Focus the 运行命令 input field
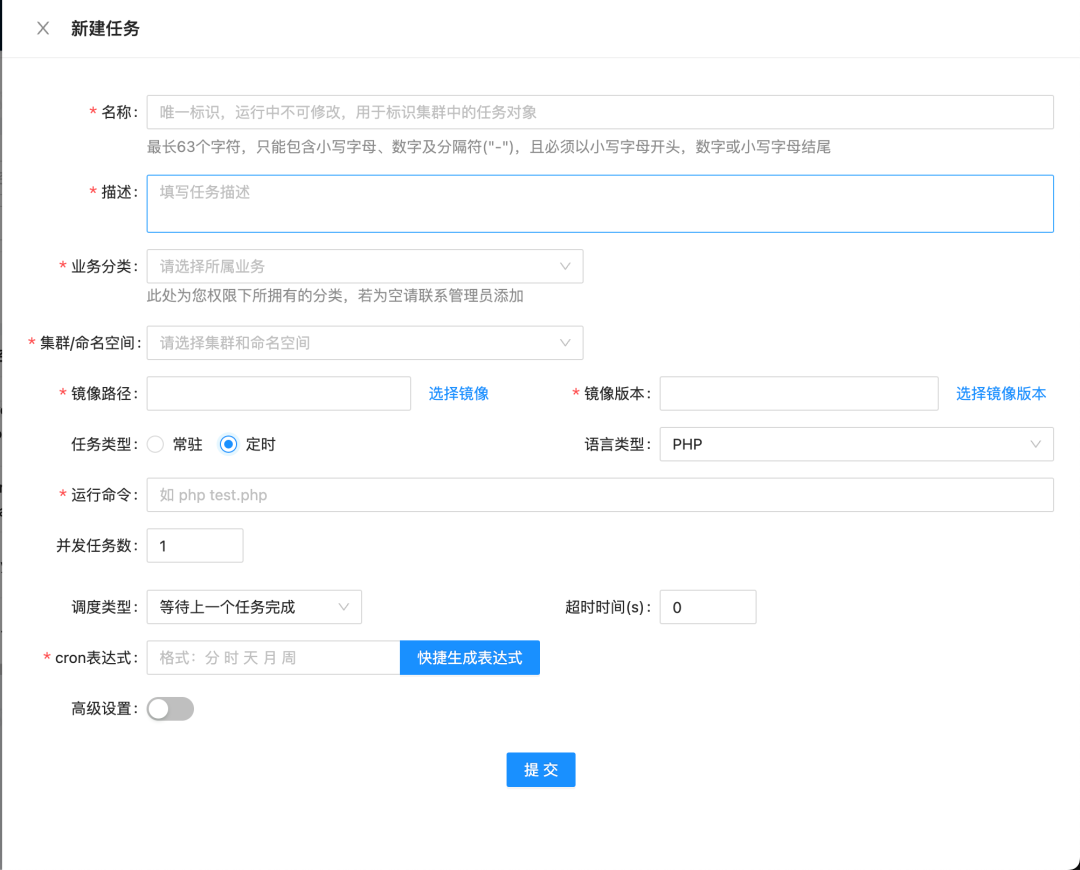 click(x=600, y=495)
